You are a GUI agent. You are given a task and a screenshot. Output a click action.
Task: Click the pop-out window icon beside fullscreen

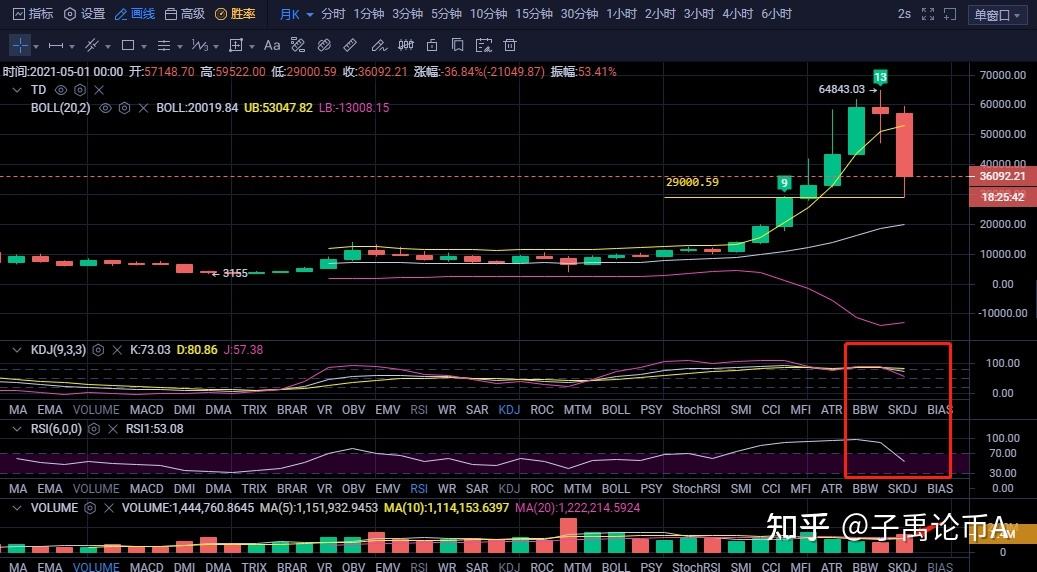950,14
